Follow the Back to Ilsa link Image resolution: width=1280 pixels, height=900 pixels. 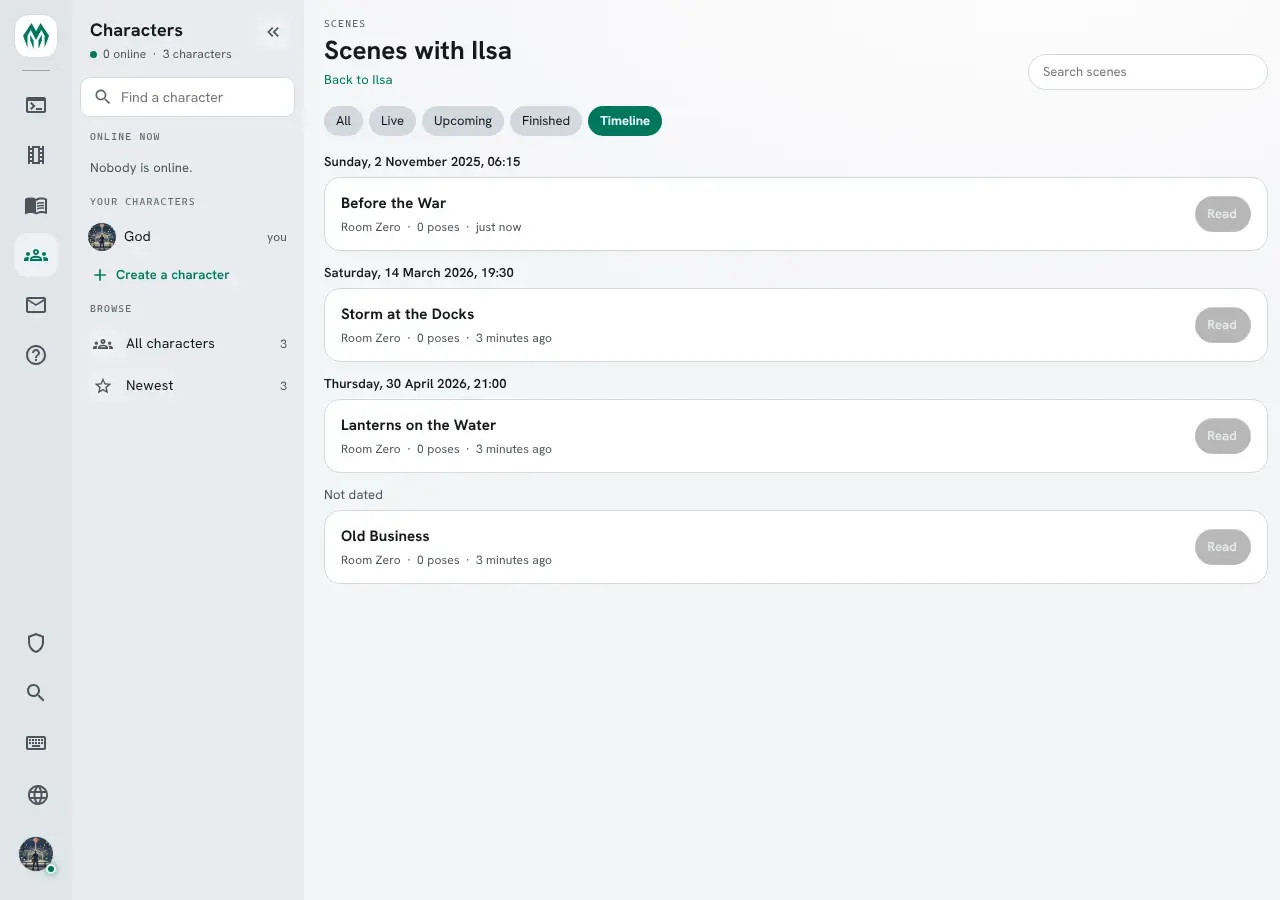click(358, 80)
